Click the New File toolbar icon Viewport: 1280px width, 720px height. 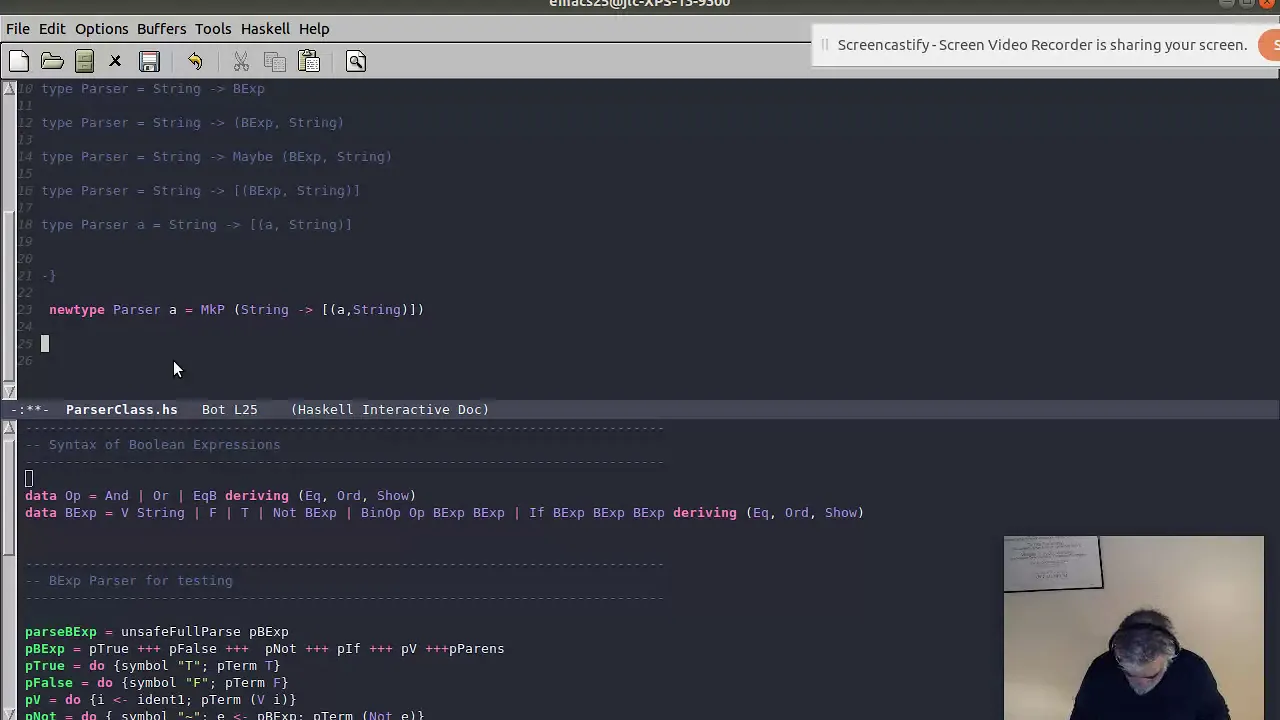(19, 62)
